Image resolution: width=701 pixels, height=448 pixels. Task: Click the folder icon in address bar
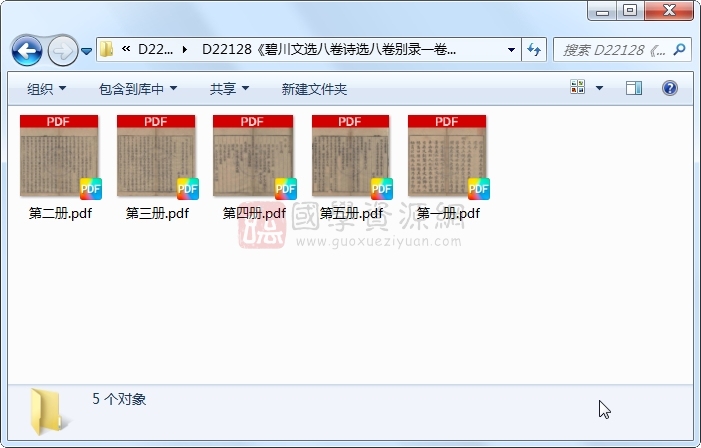click(x=106, y=49)
